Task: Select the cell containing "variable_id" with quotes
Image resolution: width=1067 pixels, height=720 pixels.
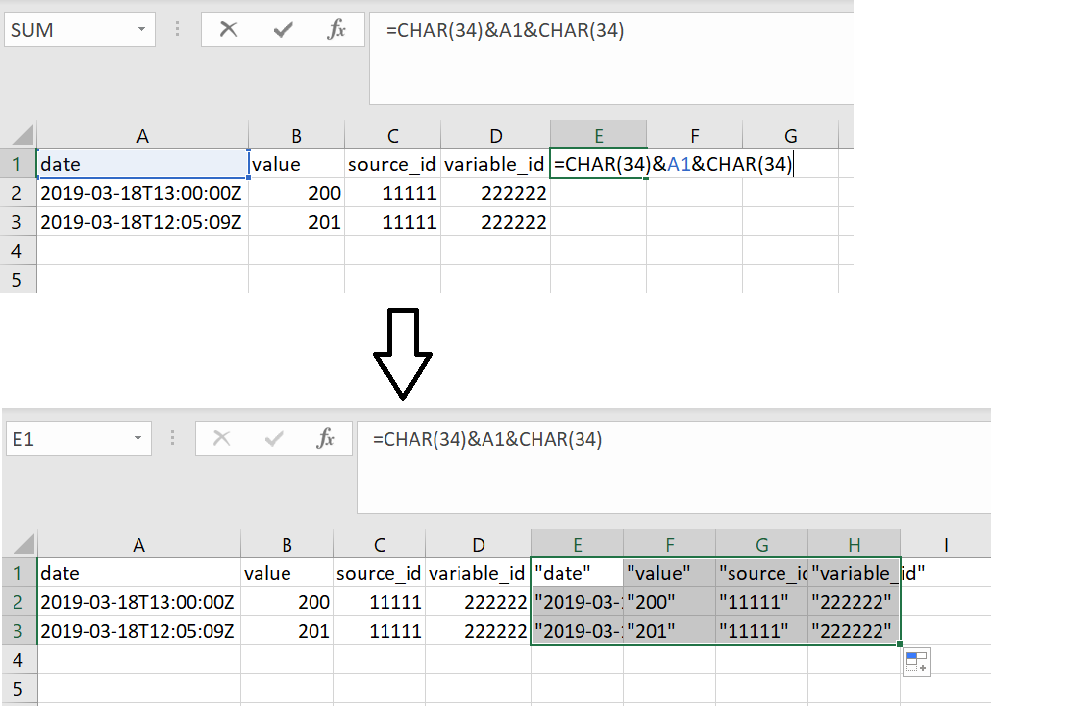Action: click(x=854, y=573)
